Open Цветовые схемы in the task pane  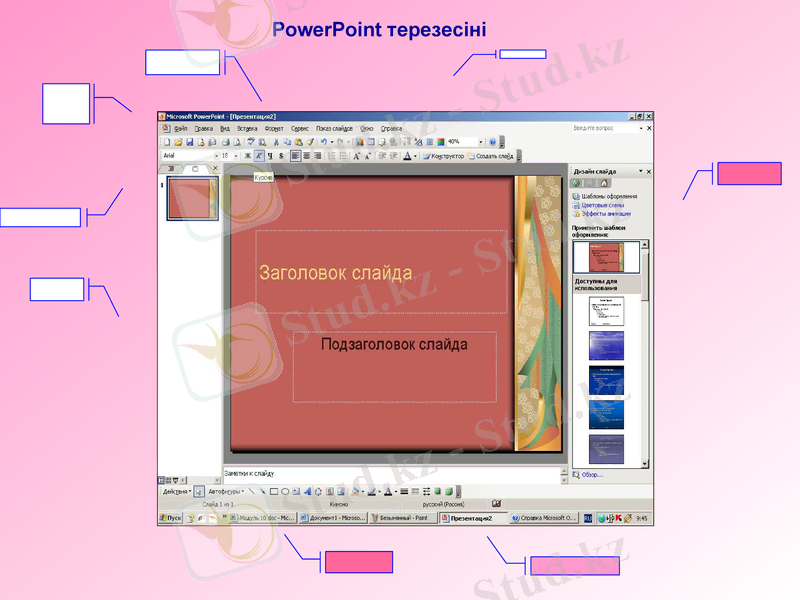[602, 206]
